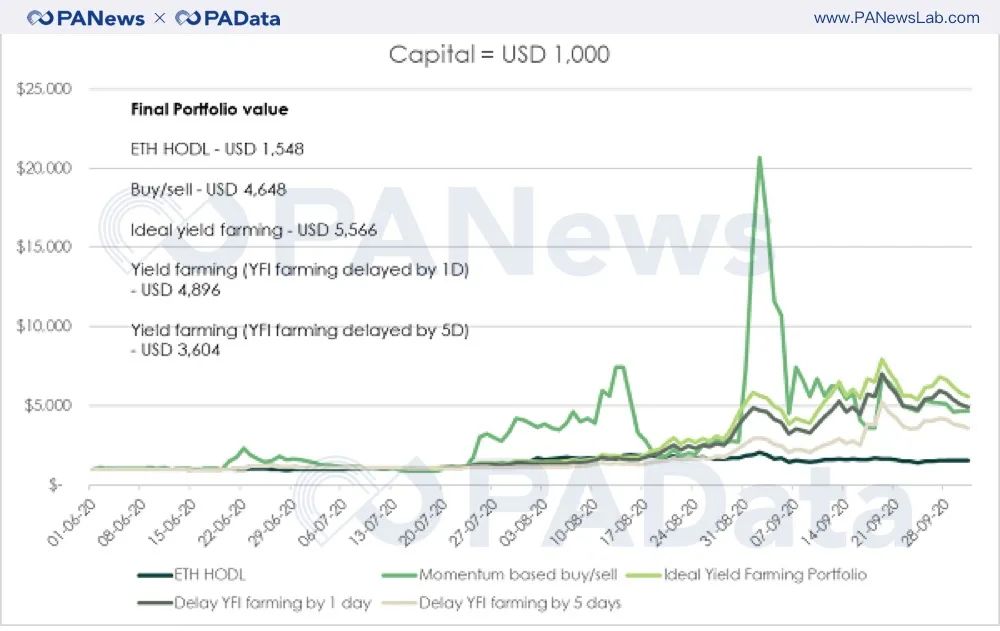
Task: Open the www.PANewsLab.com link
Action: [x=896, y=18]
